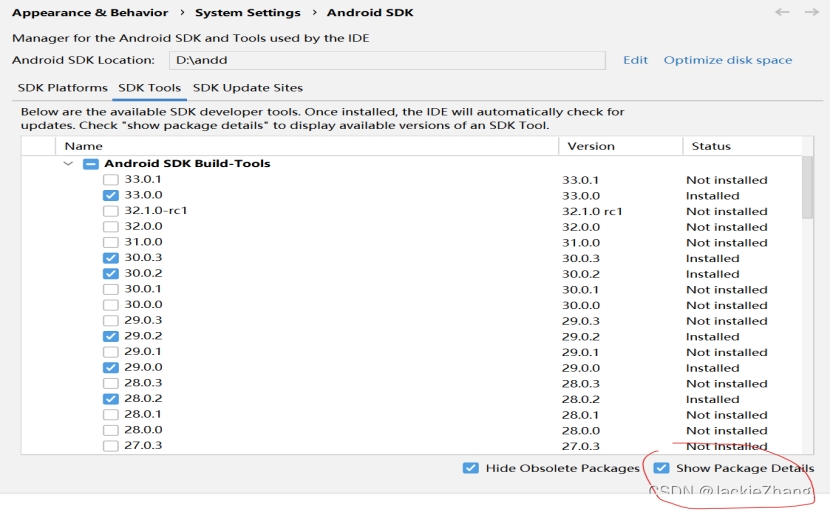
Task: Check the 33.0.1 build-tools checkbox
Action: [x=111, y=180]
